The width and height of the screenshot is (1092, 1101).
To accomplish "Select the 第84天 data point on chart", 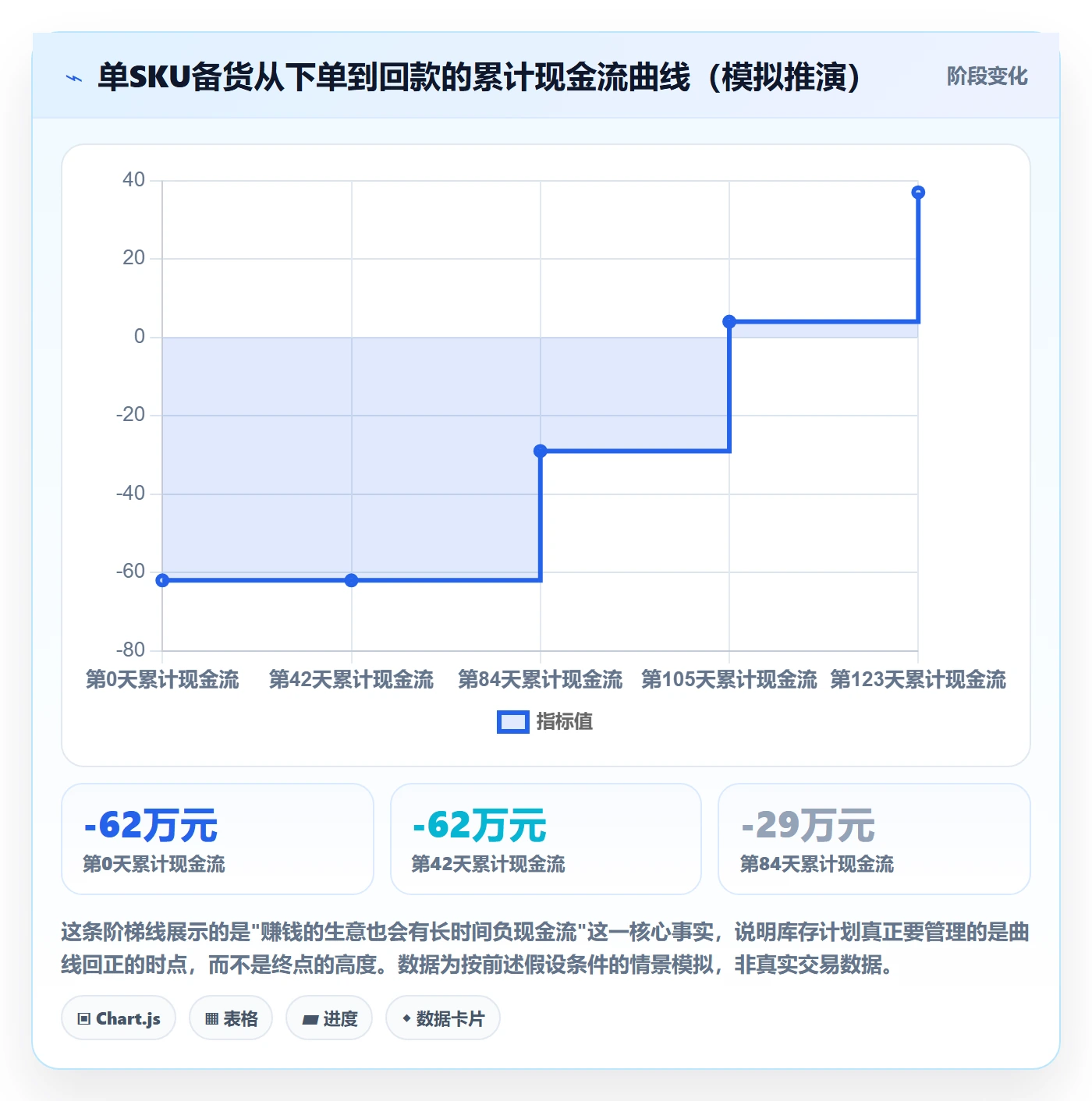I will (x=541, y=451).
